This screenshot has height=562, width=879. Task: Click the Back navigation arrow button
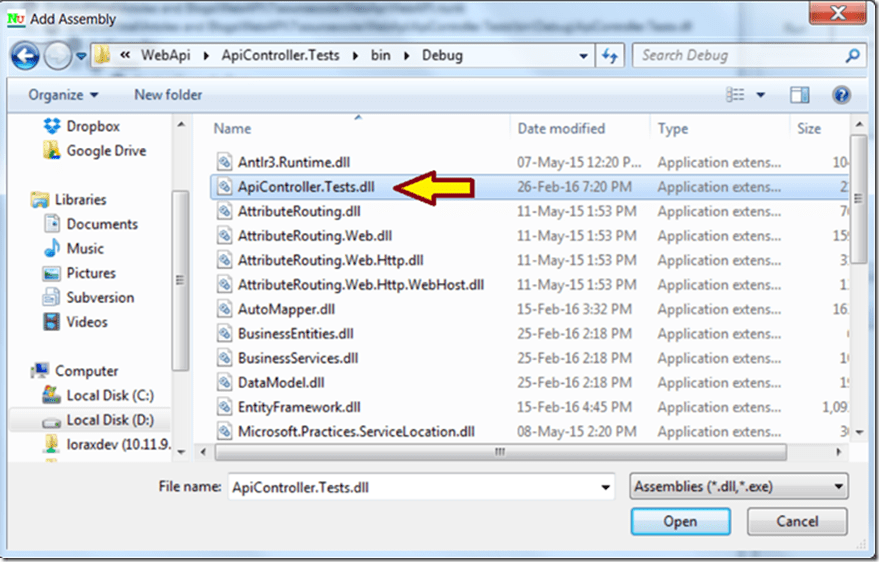click(26, 56)
